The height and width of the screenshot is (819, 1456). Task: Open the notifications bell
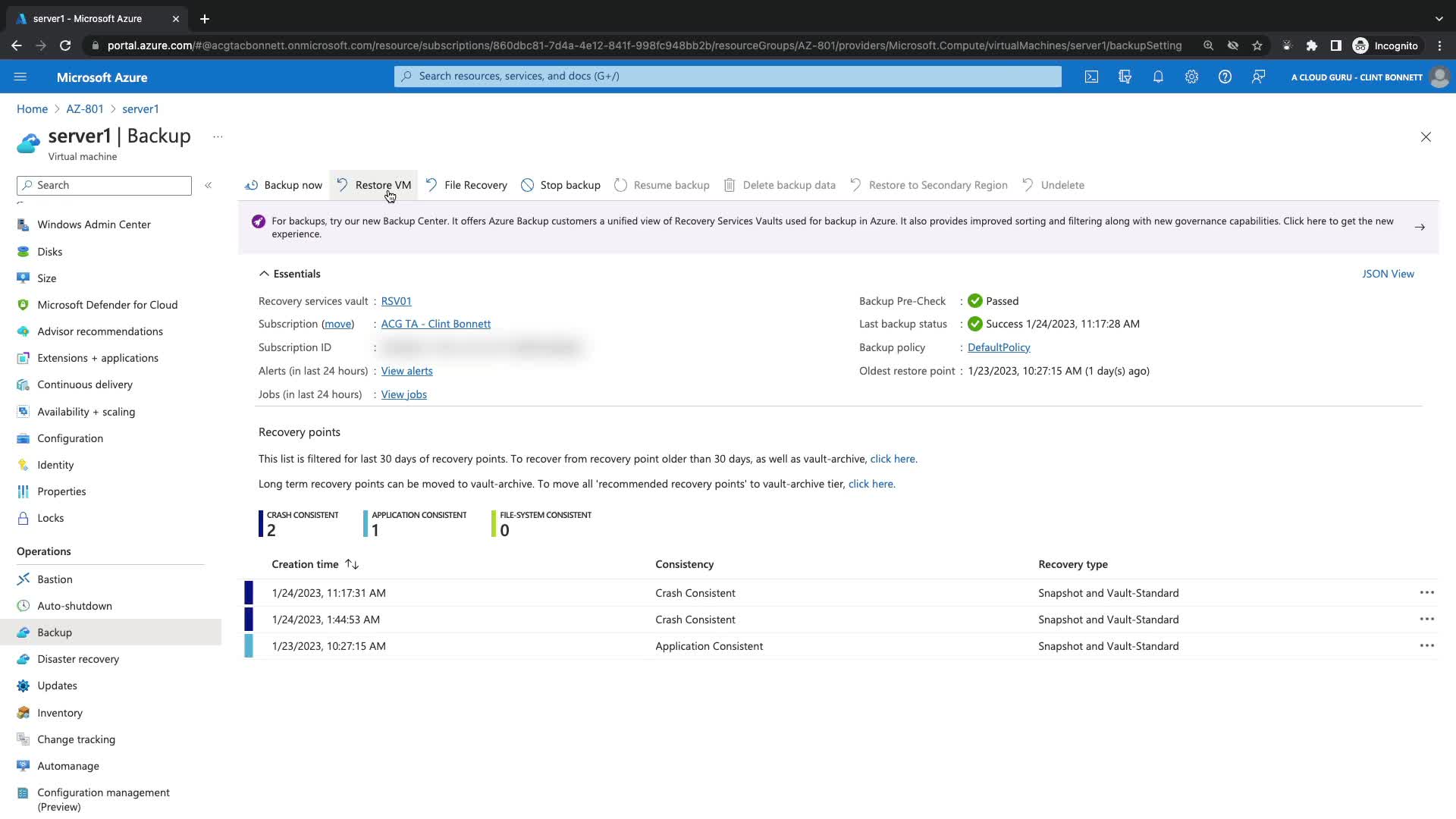1158,77
